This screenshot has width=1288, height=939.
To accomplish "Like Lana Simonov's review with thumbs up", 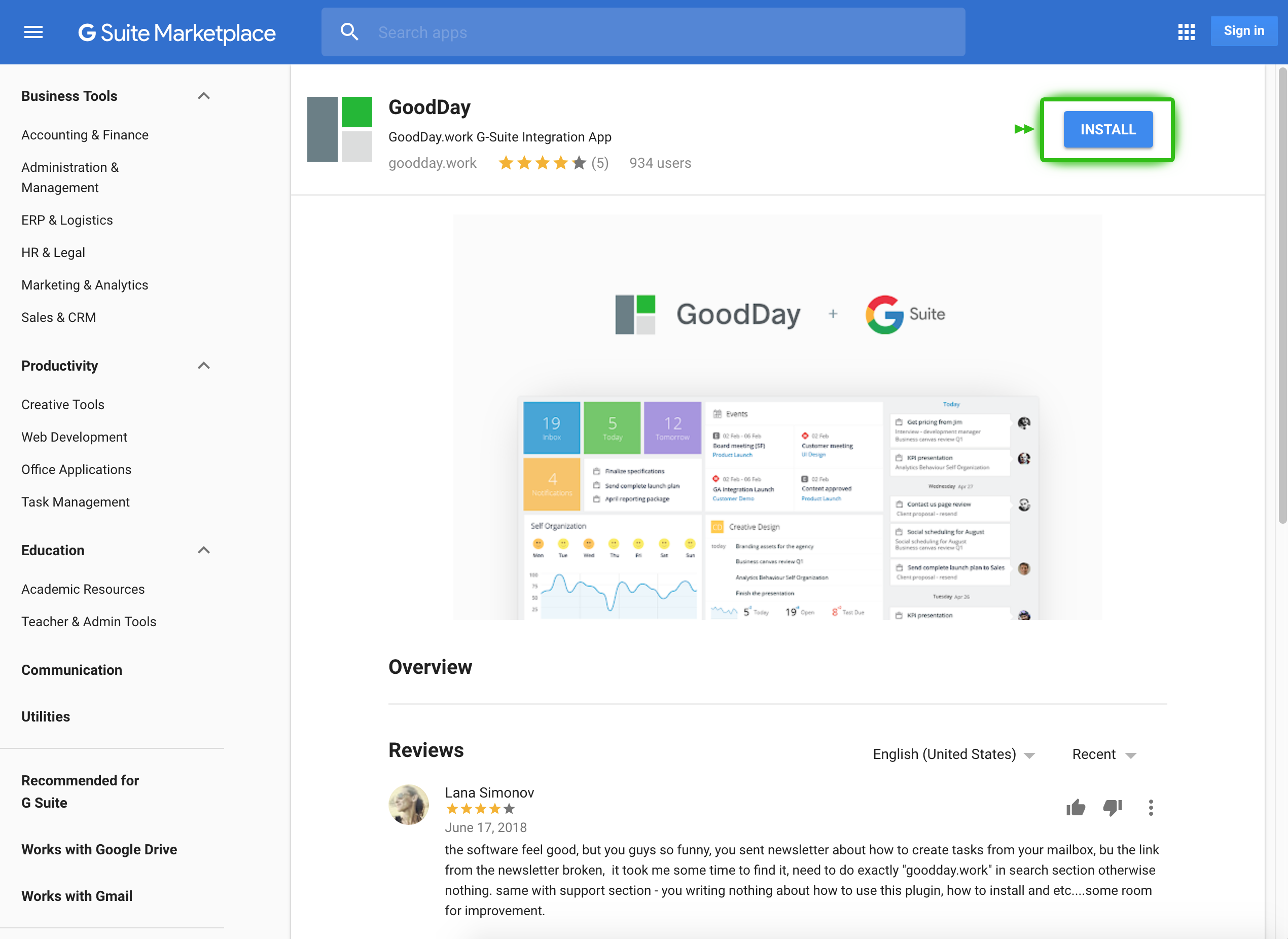I will point(1076,807).
